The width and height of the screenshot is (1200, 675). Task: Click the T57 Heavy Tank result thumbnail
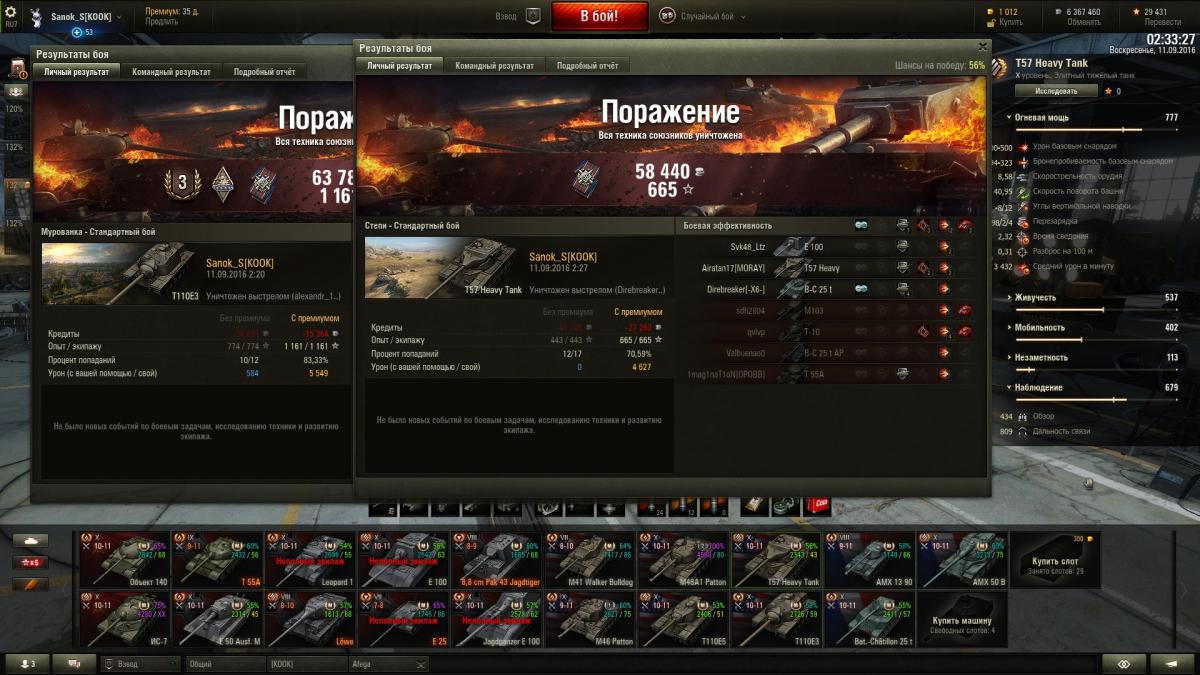pos(444,268)
